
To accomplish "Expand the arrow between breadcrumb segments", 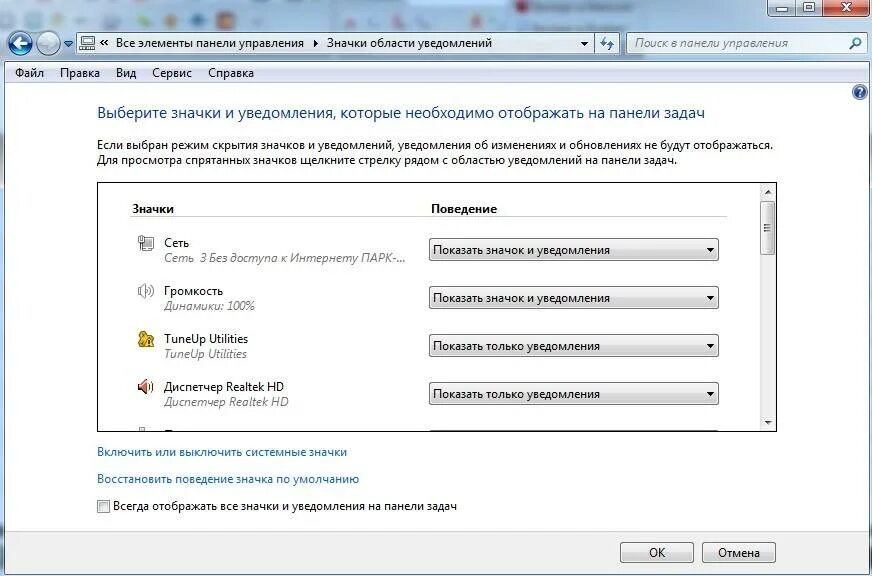I will 315,43.
